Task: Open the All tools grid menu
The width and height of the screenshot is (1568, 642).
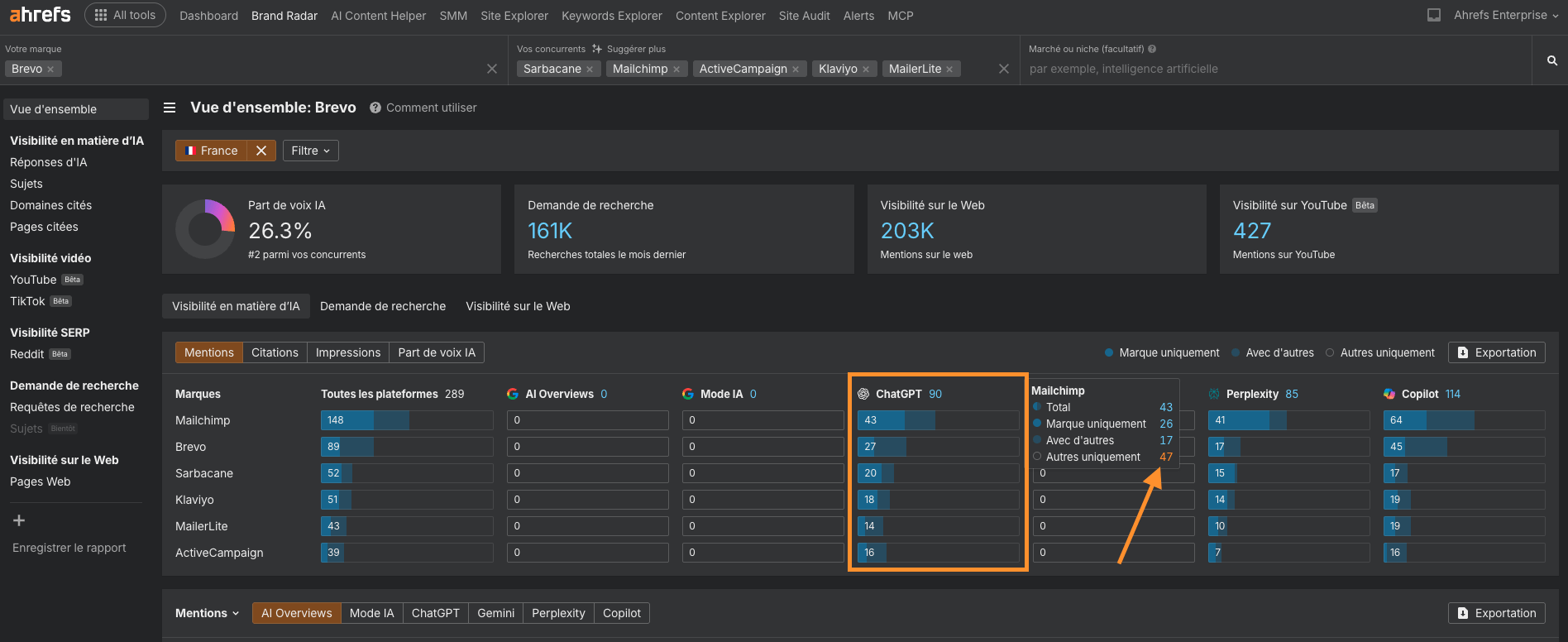Action: (x=125, y=15)
